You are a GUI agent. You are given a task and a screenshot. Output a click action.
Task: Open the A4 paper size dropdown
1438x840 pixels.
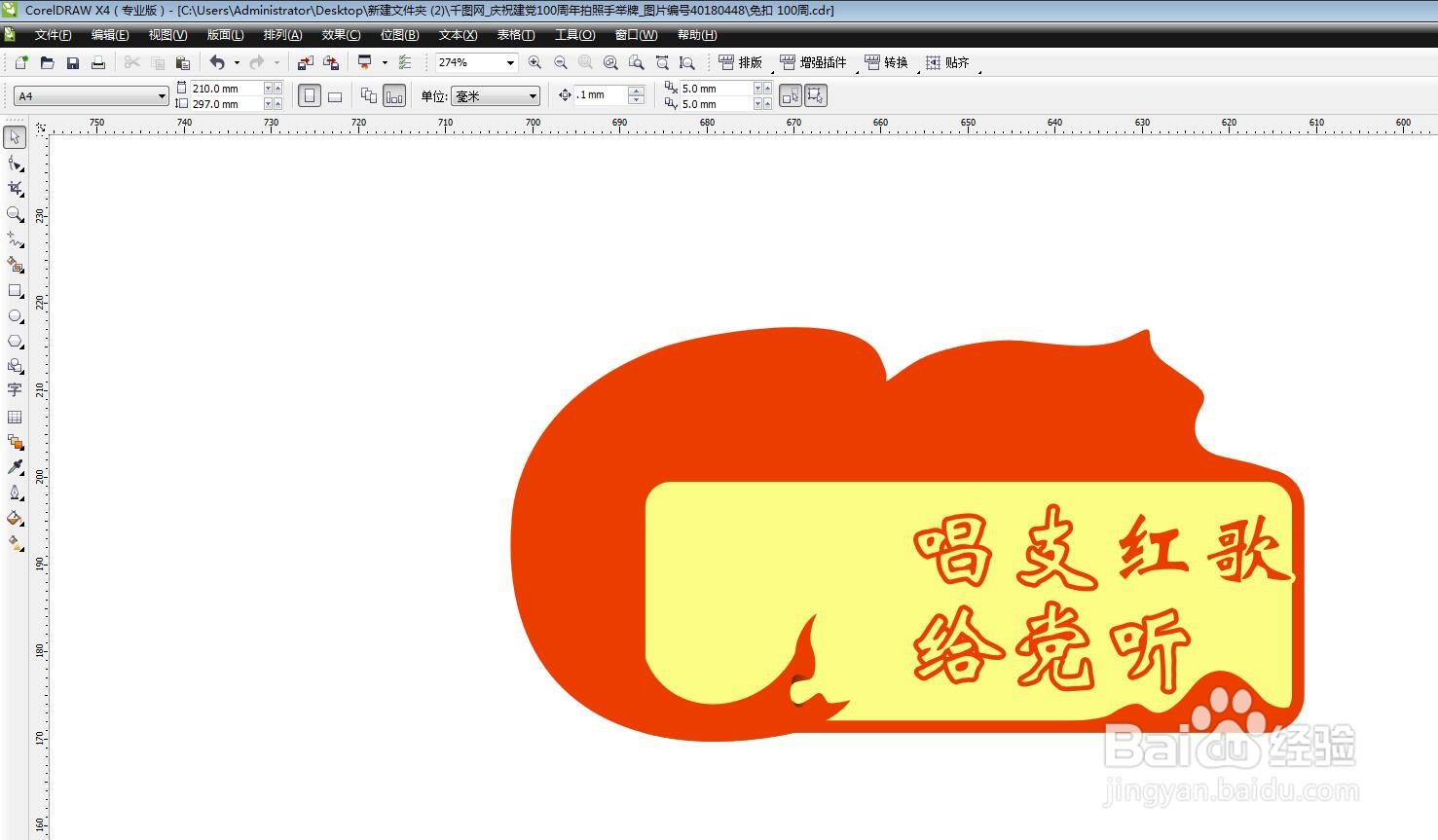162,96
